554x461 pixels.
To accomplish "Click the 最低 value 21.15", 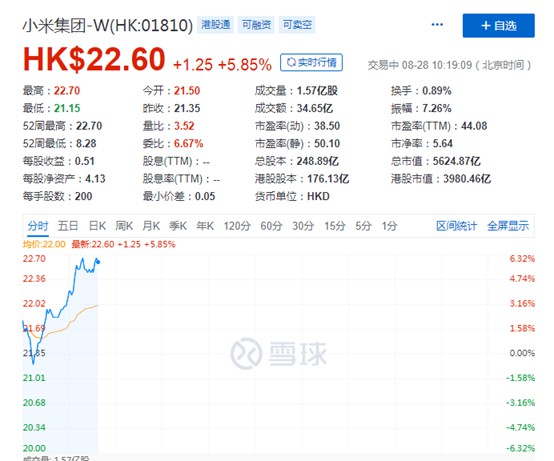I will (x=67, y=108).
